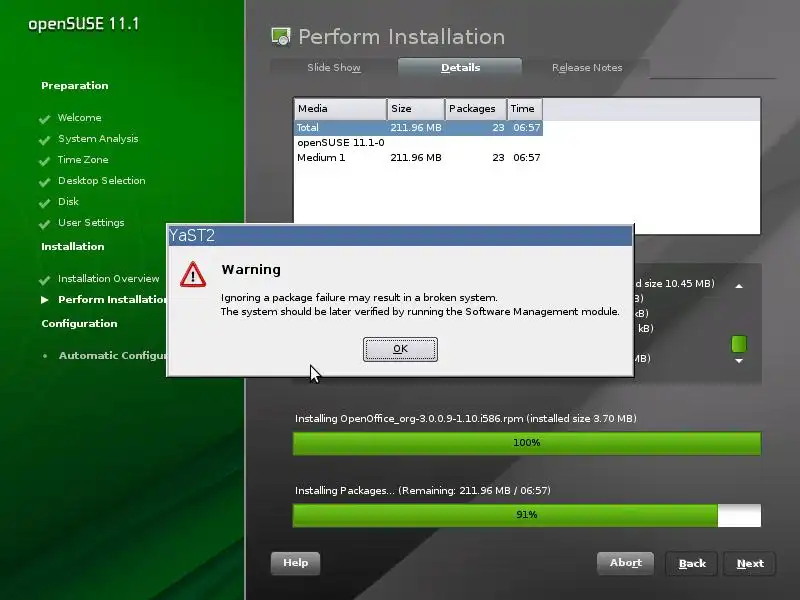Select the Details tab
The width and height of the screenshot is (800, 600).
460,67
